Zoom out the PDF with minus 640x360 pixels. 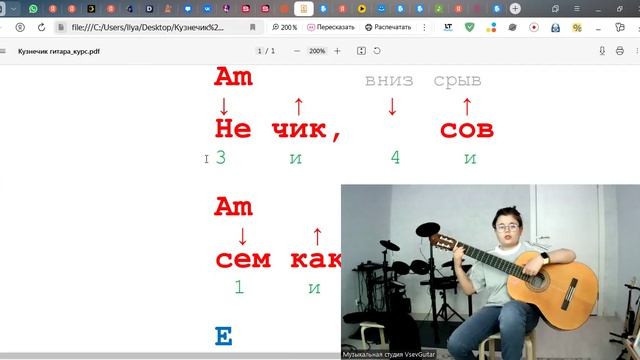[x=297, y=51]
